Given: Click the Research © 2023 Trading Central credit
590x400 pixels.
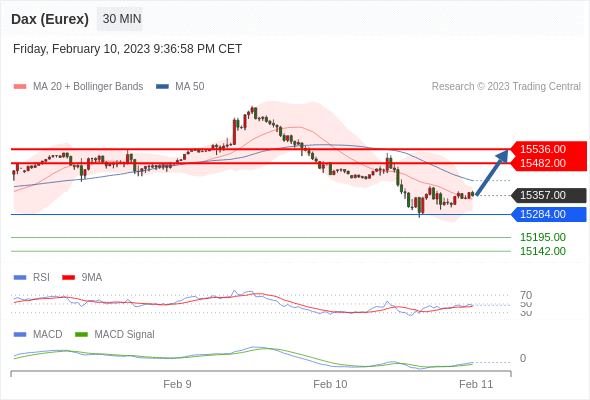Looking at the screenshot, I should point(506,87).
